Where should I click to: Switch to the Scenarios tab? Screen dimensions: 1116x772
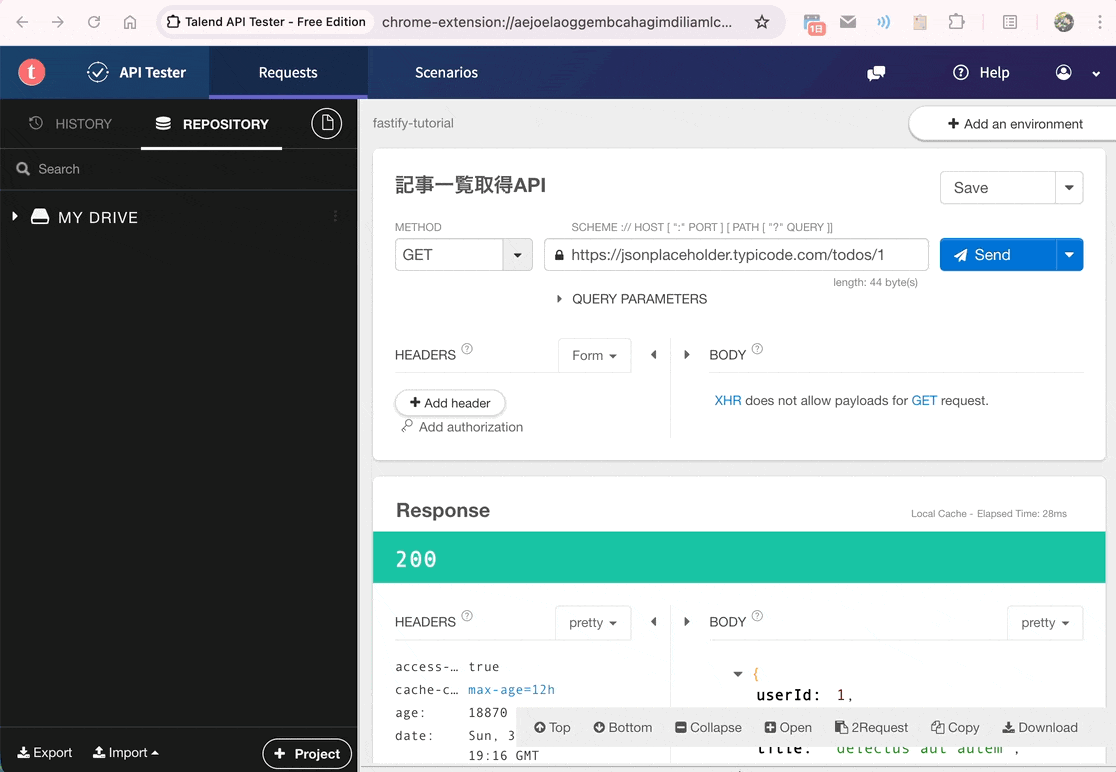(x=446, y=73)
